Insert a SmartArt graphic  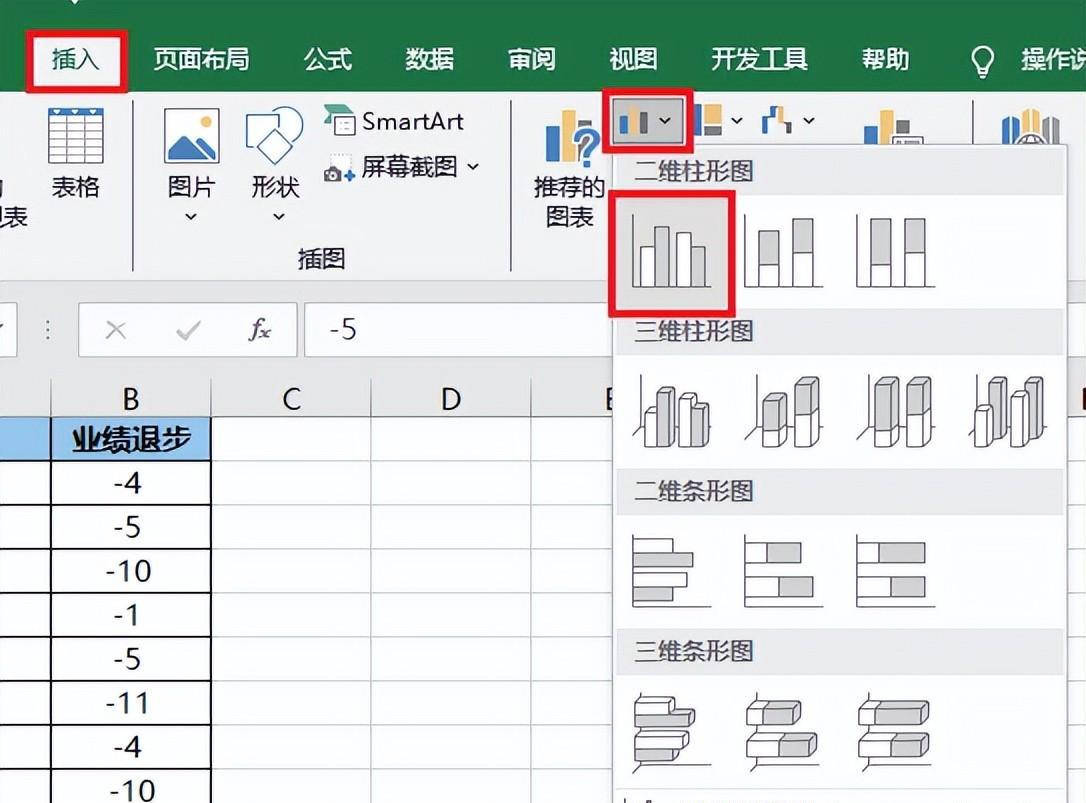393,121
